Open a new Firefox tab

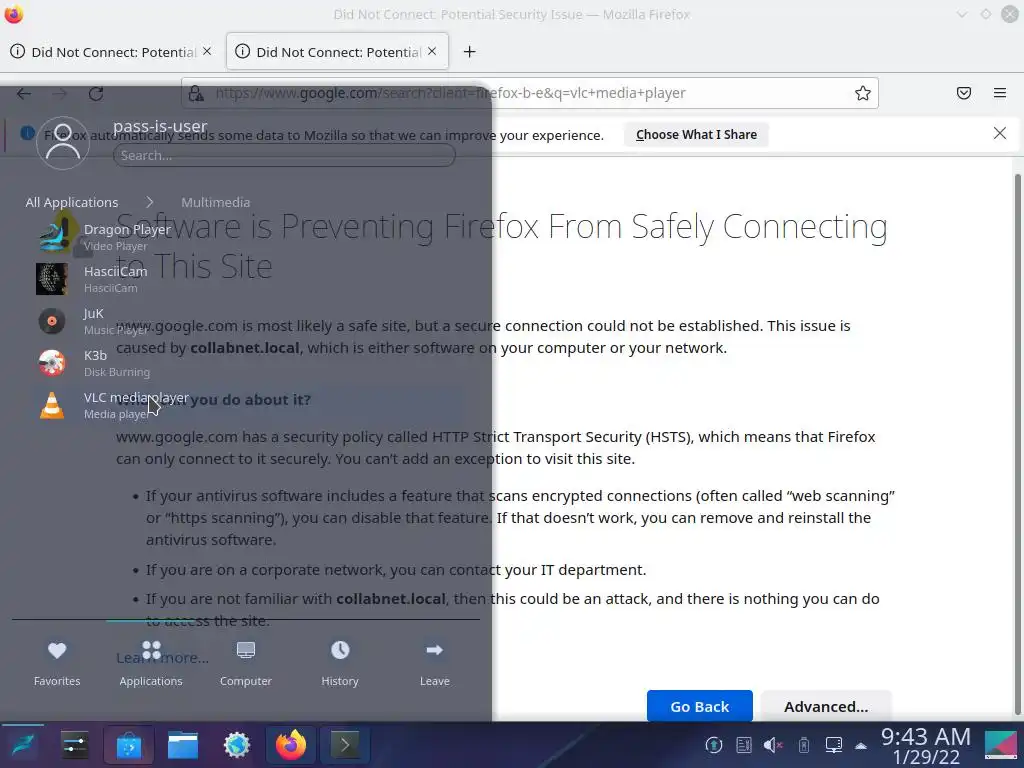point(470,52)
